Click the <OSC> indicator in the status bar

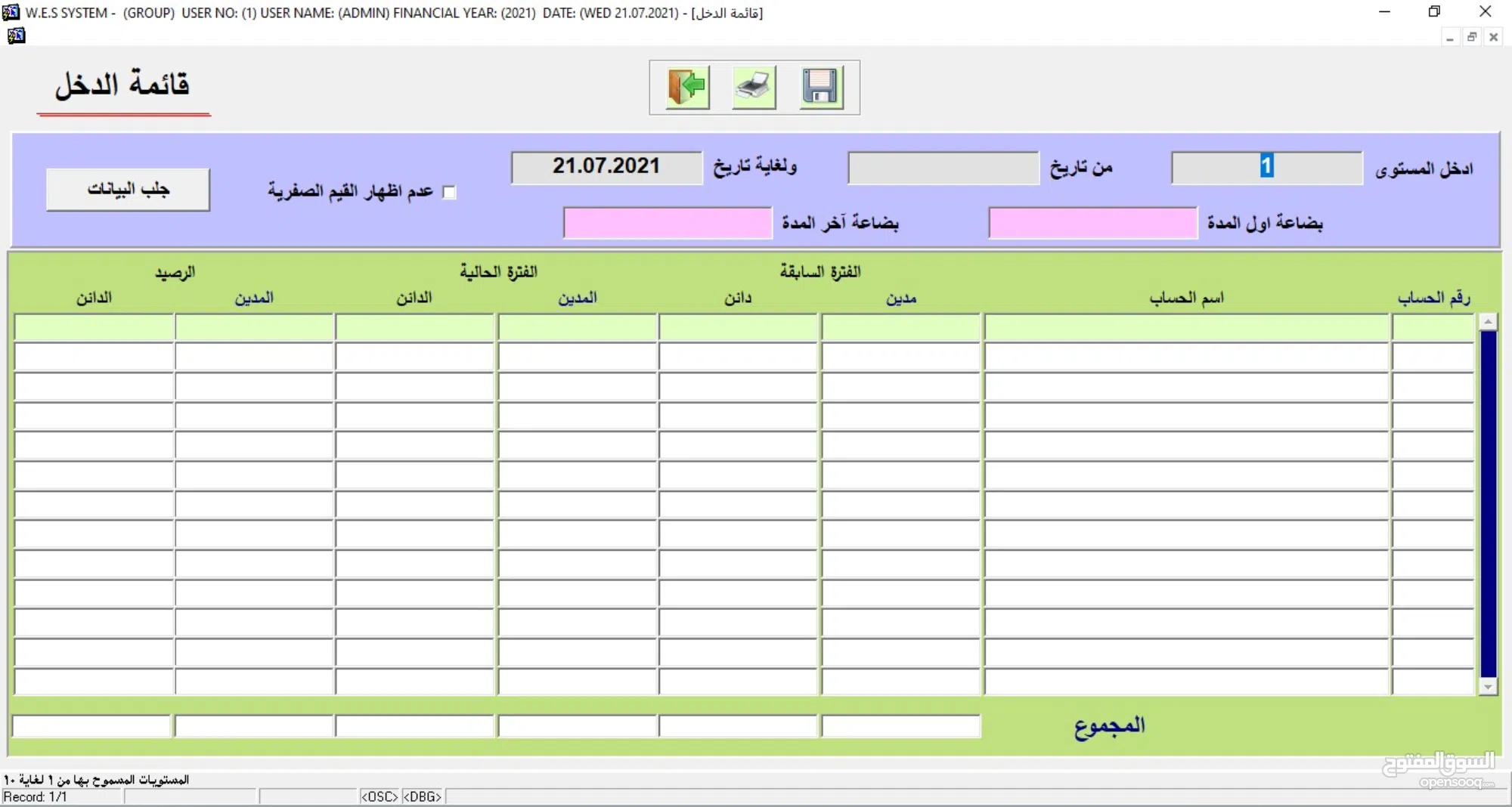(x=380, y=796)
